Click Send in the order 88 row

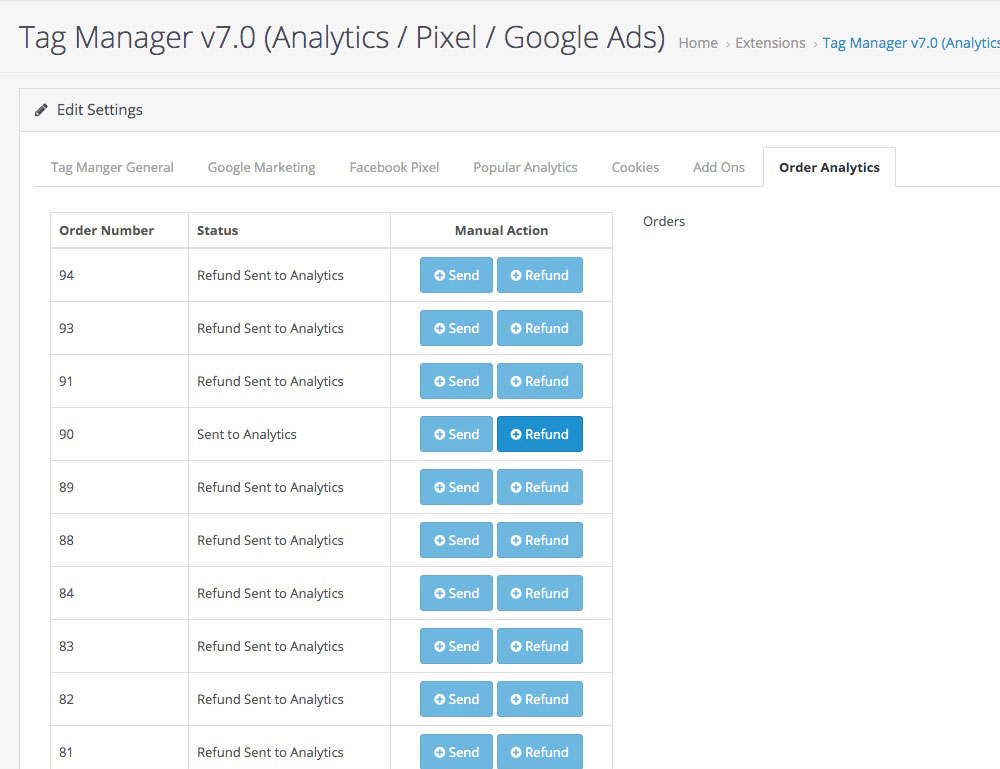(456, 539)
